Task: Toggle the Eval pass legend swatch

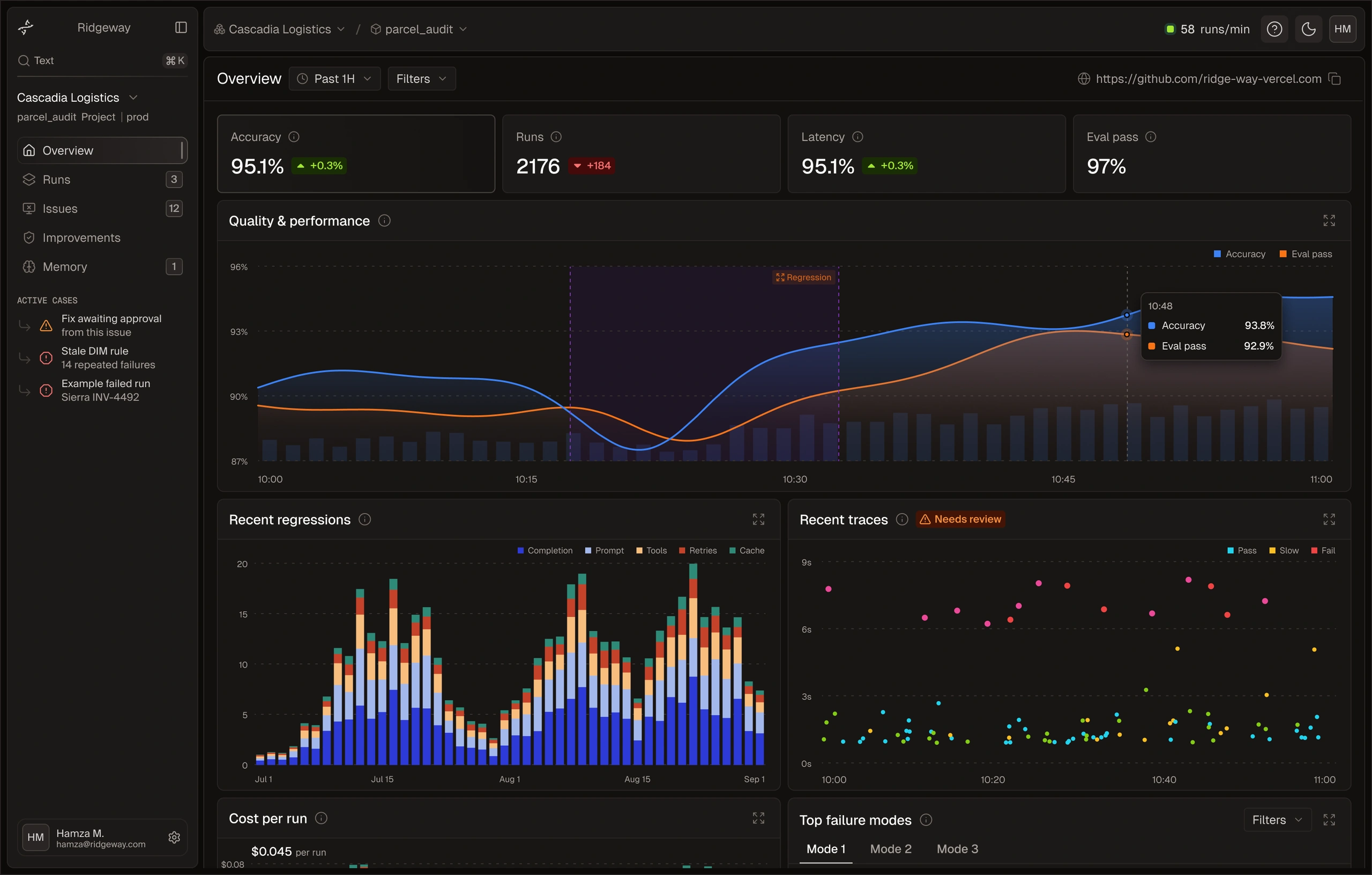Action: (x=1283, y=254)
